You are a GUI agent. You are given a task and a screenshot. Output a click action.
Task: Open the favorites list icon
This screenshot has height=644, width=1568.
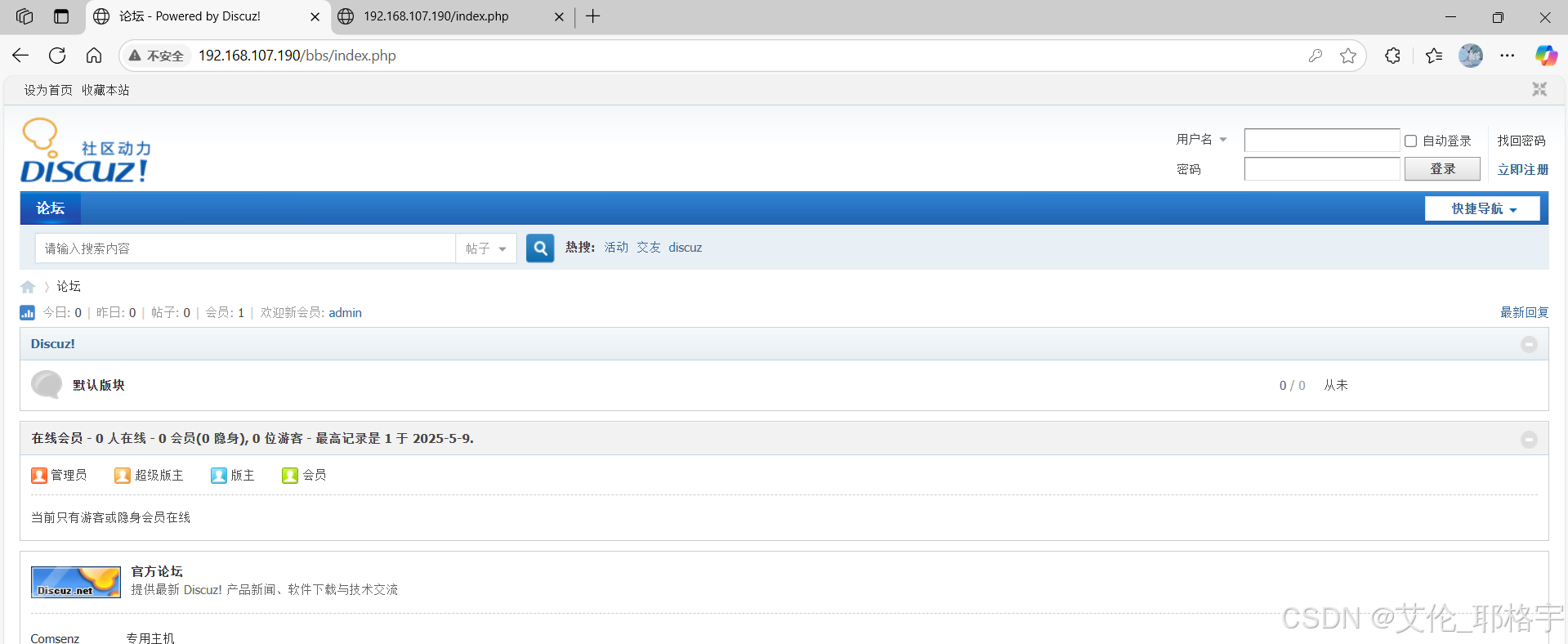point(1434,56)
